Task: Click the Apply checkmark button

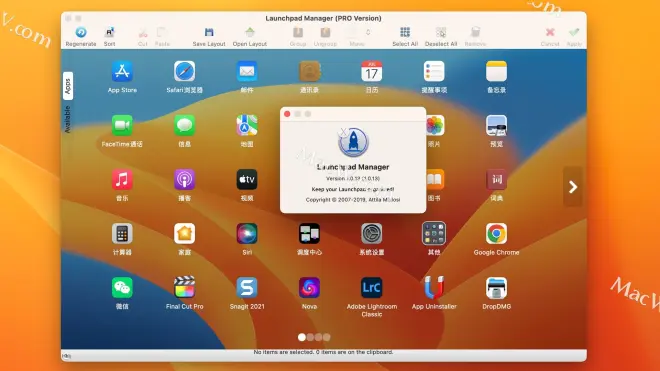Action: point(574,32)
